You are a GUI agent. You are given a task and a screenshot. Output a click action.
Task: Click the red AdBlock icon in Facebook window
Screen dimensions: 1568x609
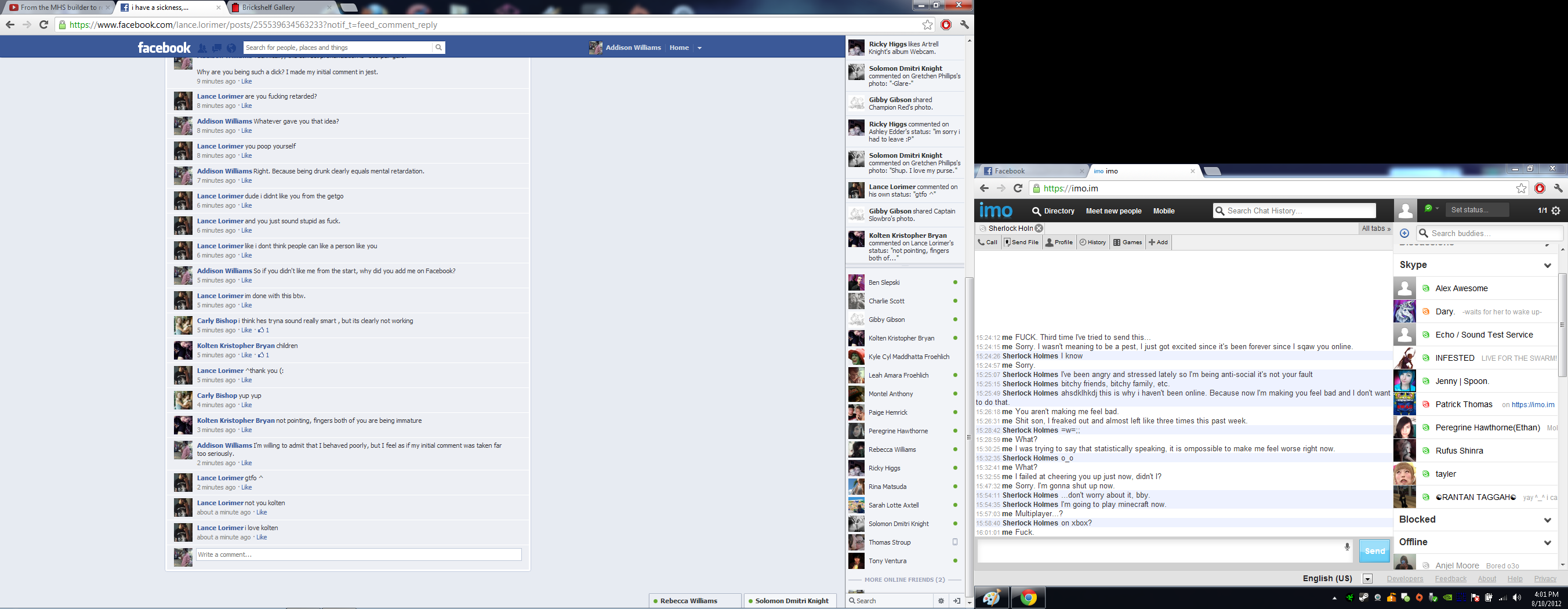946,25
